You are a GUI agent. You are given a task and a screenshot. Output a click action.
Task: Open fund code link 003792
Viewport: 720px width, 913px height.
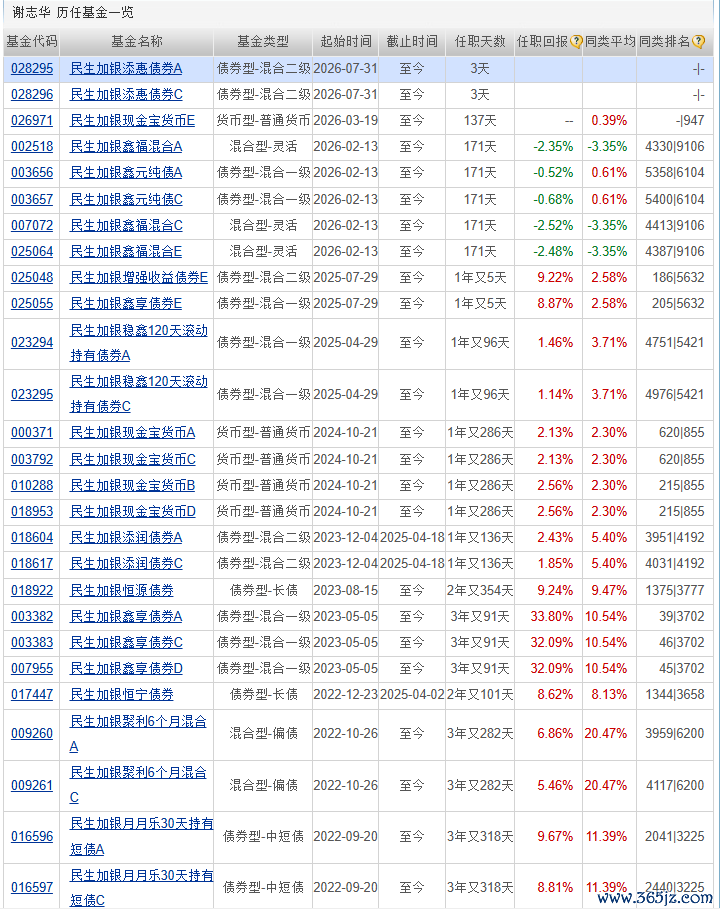pyautogui.click(x=32, y=460)
